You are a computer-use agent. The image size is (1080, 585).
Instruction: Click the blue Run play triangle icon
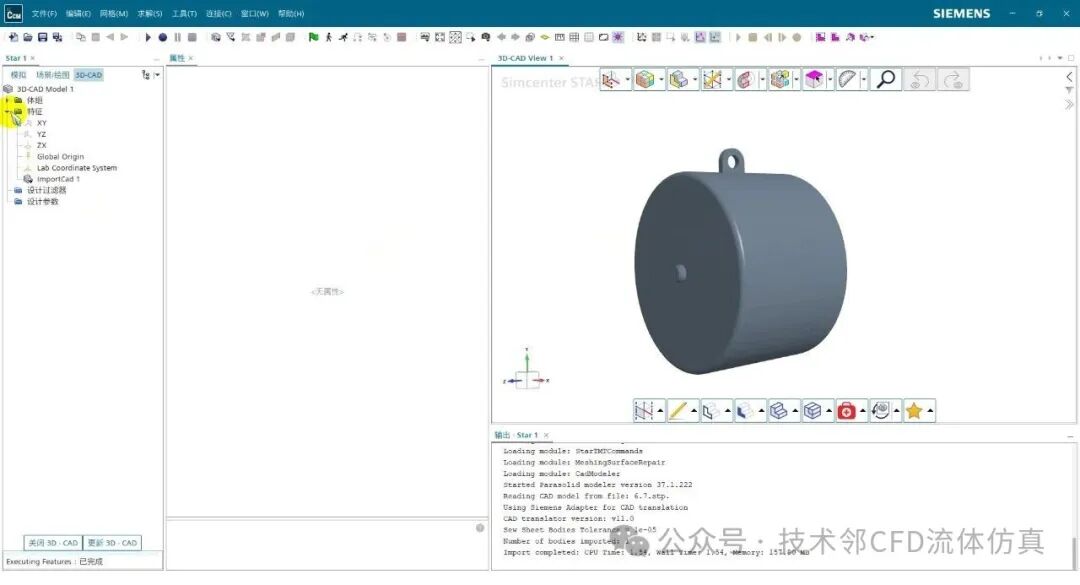(147, 37)
